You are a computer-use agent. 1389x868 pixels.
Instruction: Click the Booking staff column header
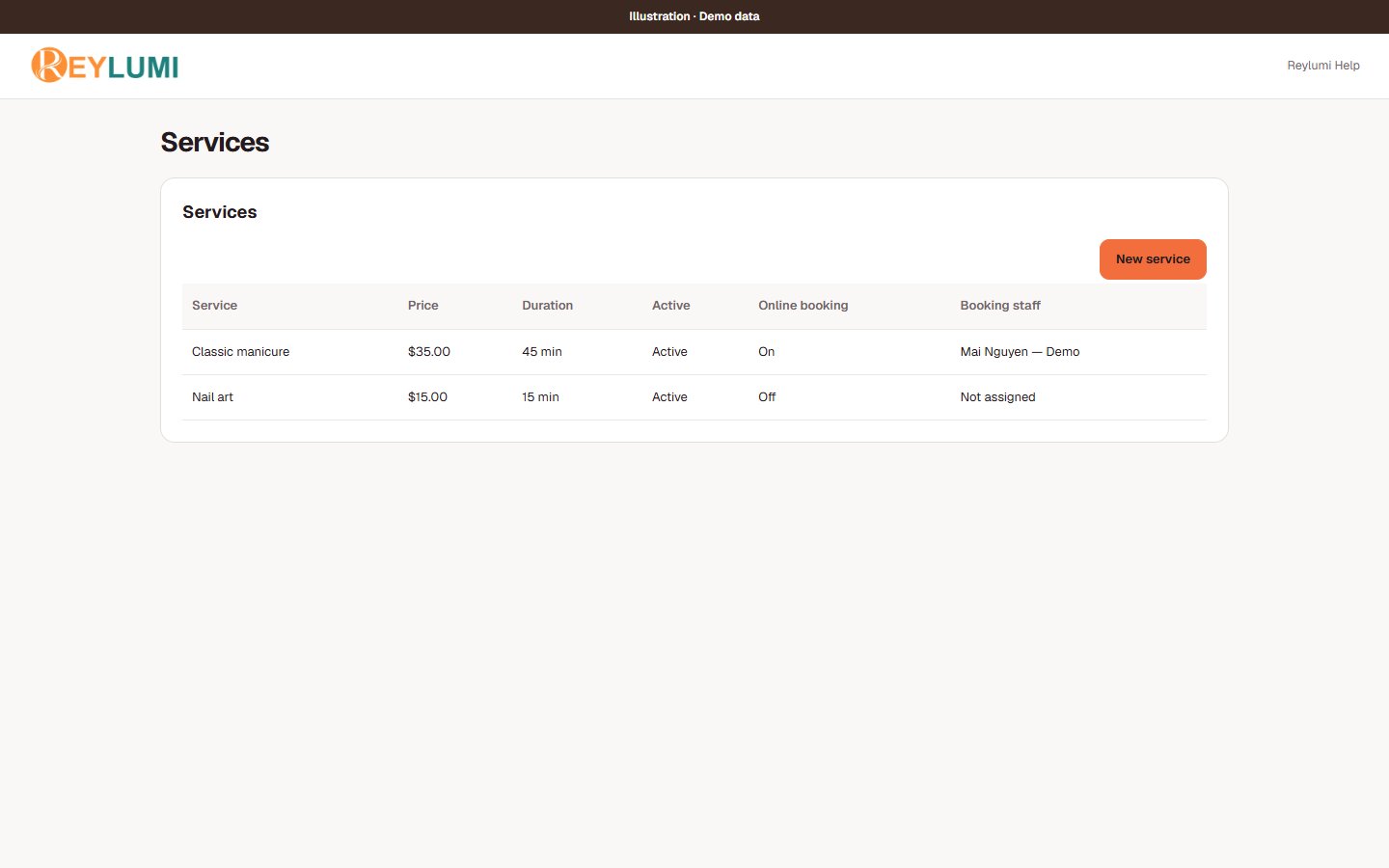click(x=999, y=306)
